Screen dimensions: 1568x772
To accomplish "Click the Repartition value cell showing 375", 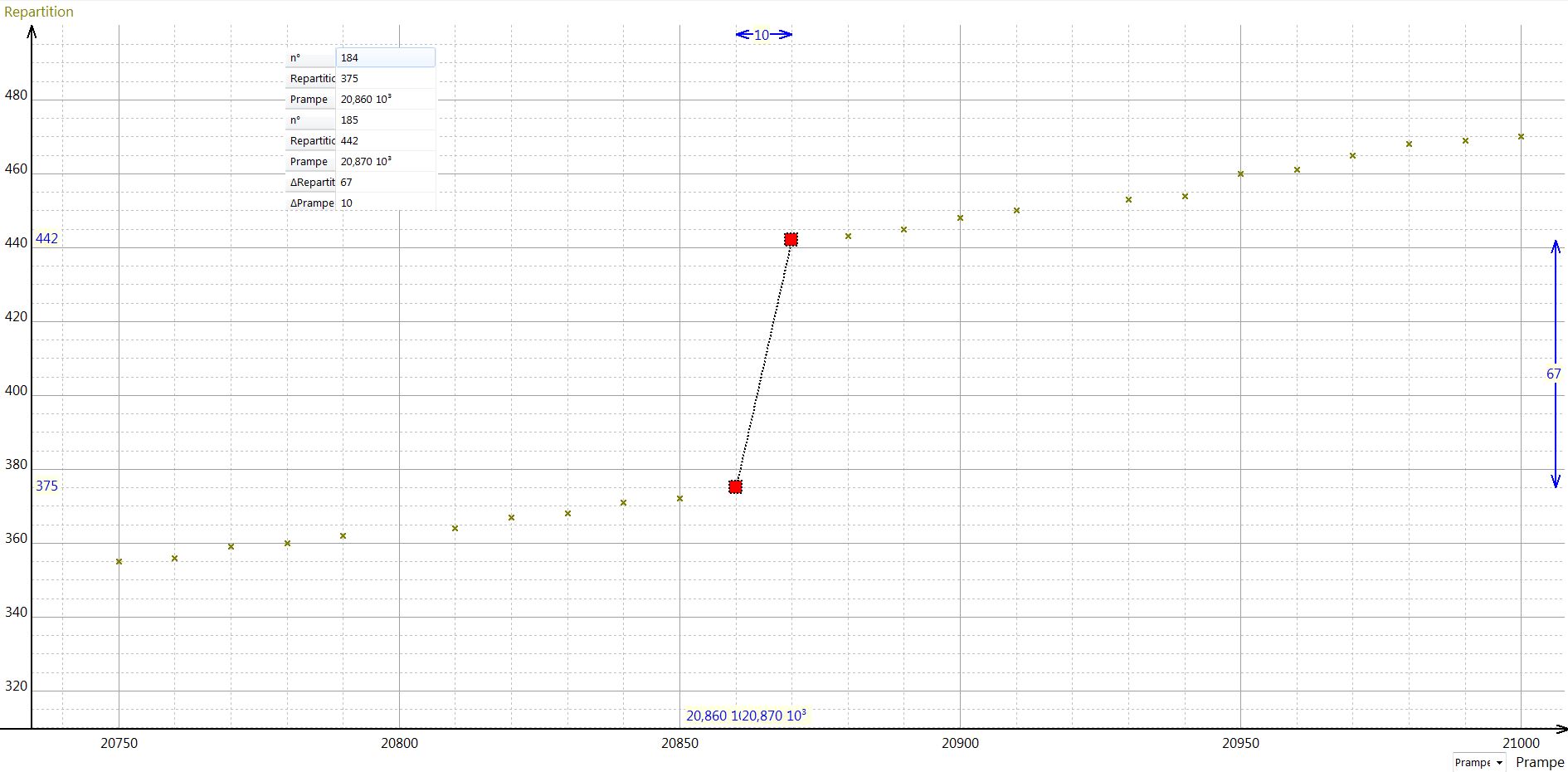I will [x=385, y=79].
